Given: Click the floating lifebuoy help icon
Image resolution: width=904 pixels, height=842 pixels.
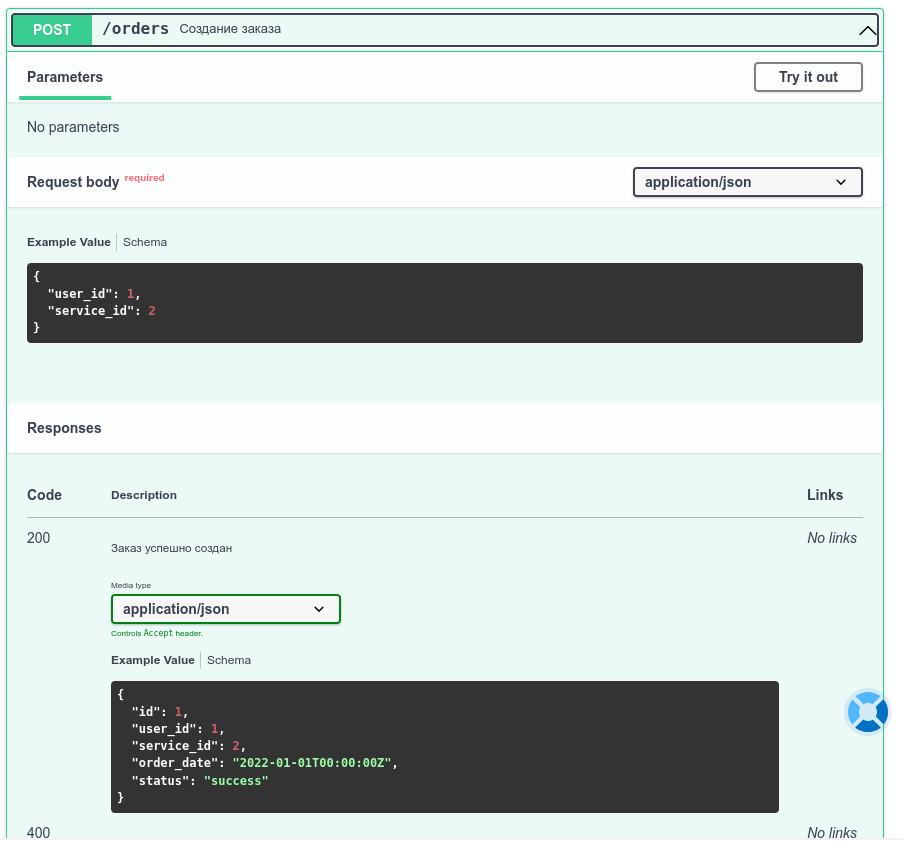Looking at the screenshot, I should pos(867,712).
